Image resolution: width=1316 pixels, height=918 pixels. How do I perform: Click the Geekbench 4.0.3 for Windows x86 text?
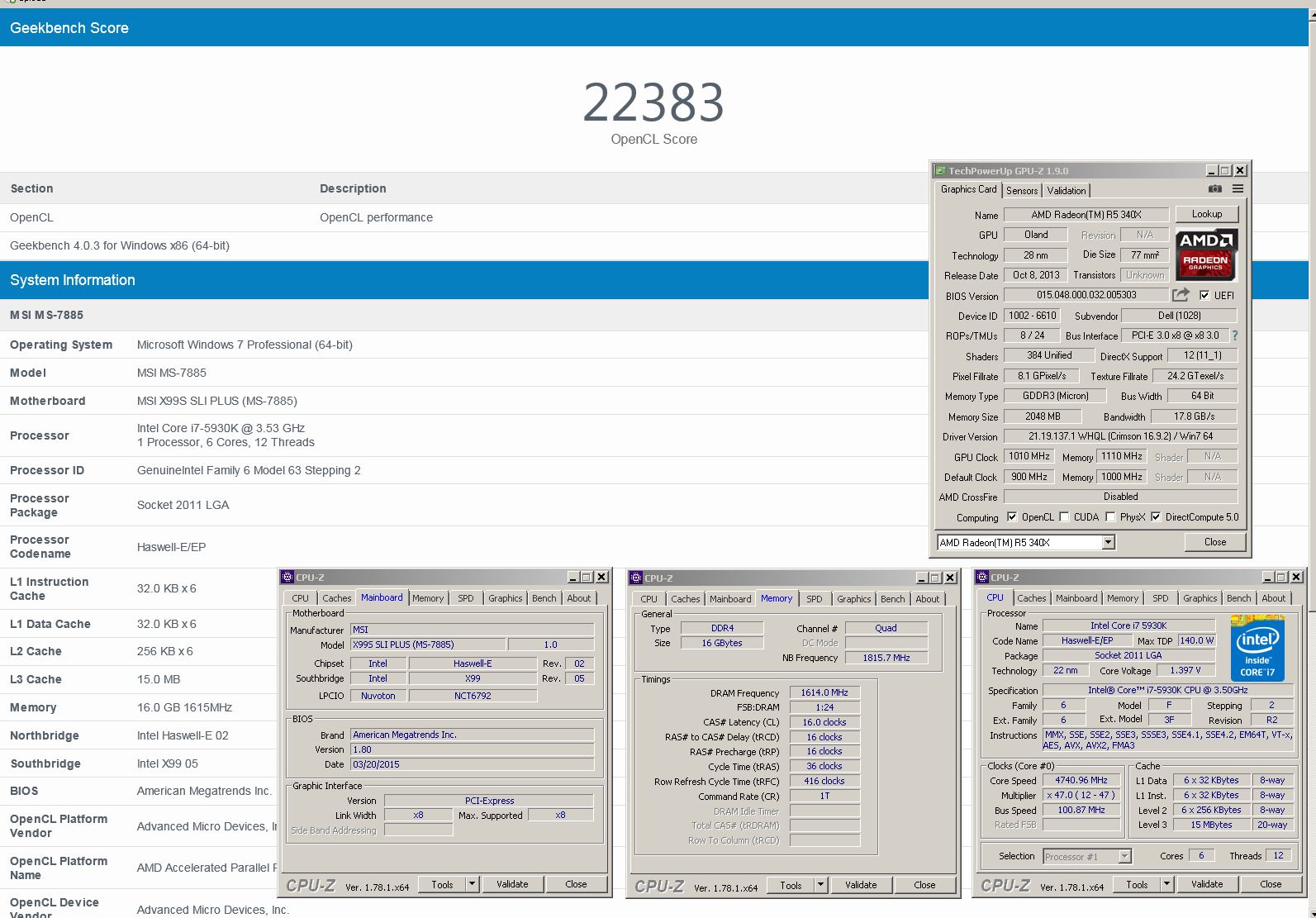coord(120,245)
